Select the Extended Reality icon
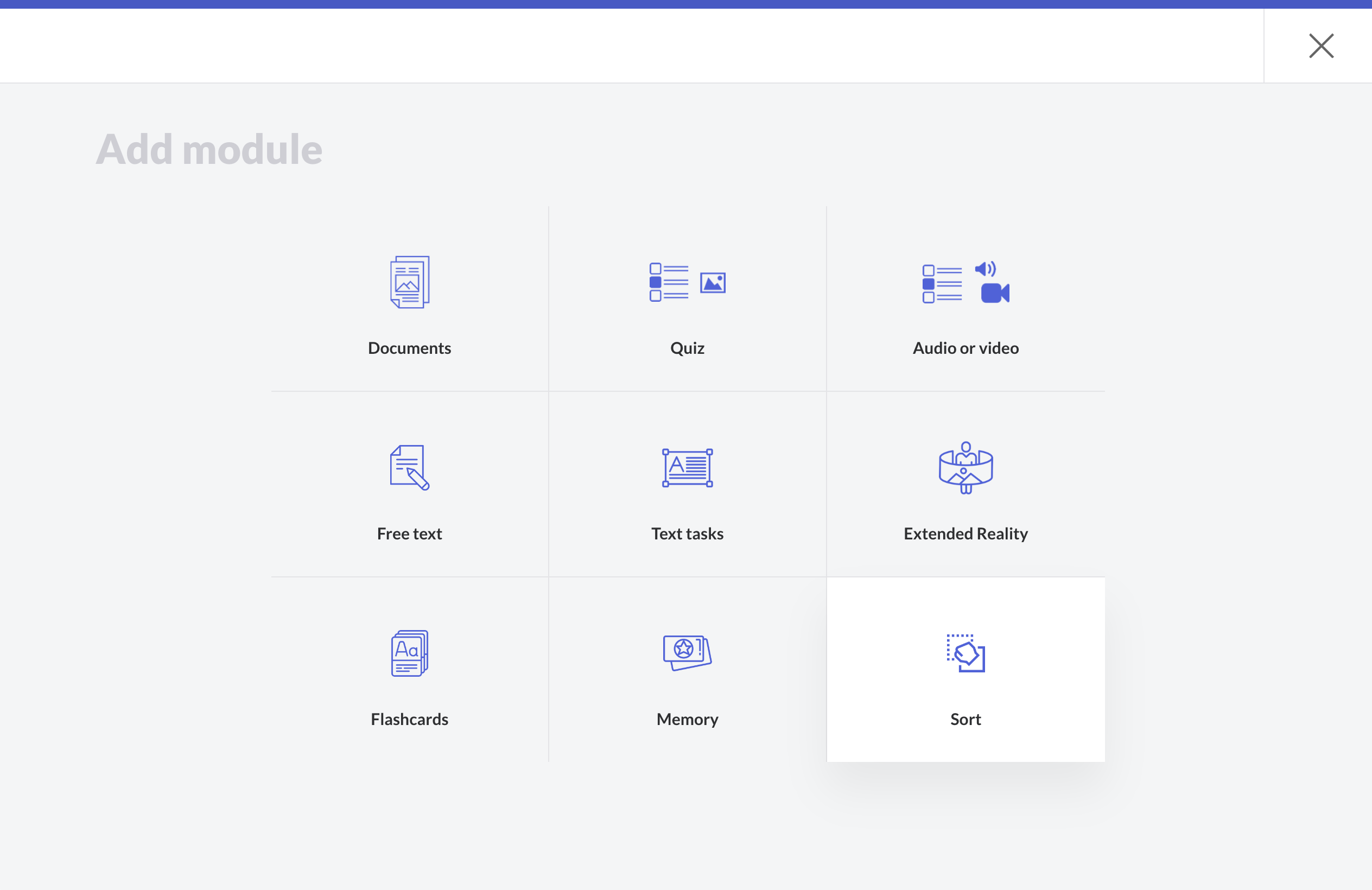This screenshot has width=1372, height=890. pyautogui.click(x=966, y=467)
